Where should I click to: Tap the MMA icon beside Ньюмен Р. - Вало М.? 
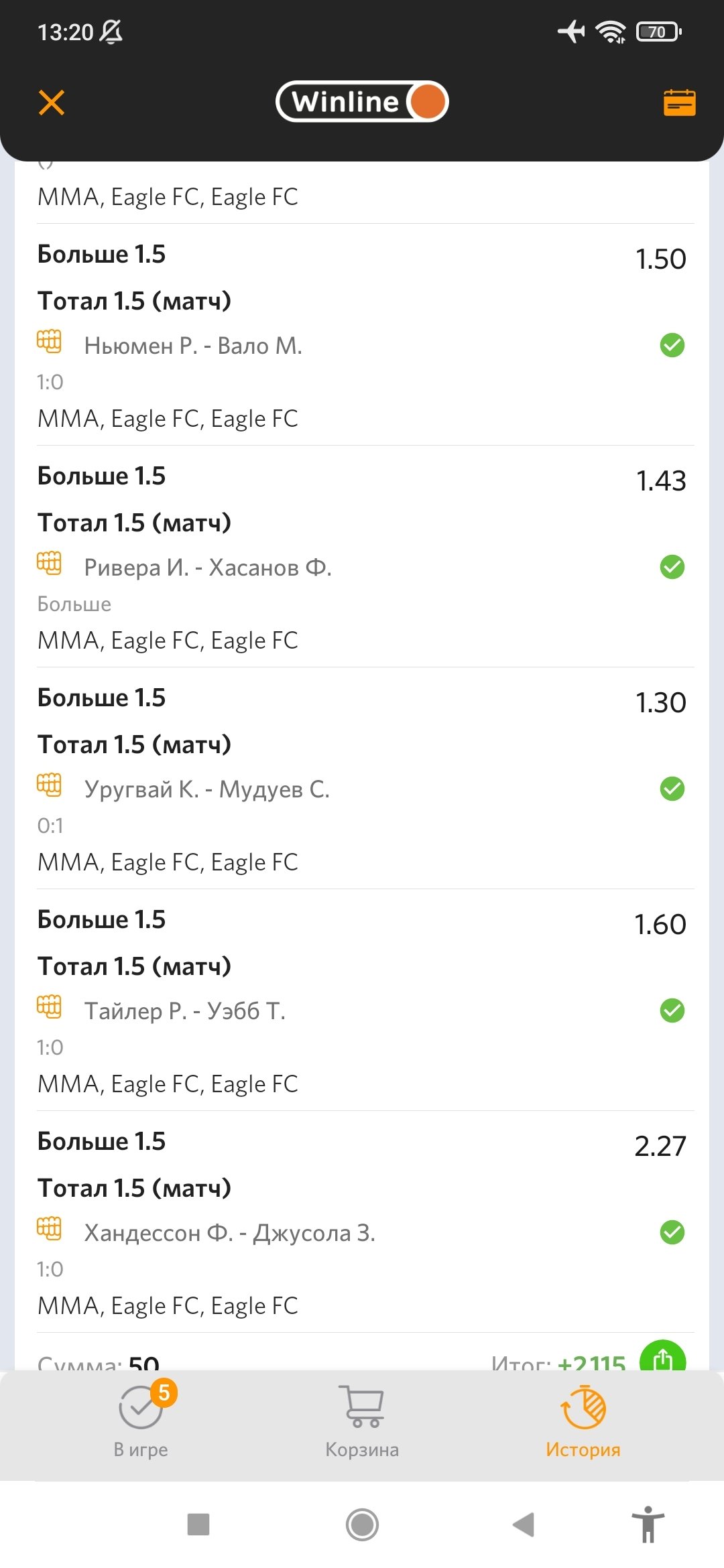point(49,342)
